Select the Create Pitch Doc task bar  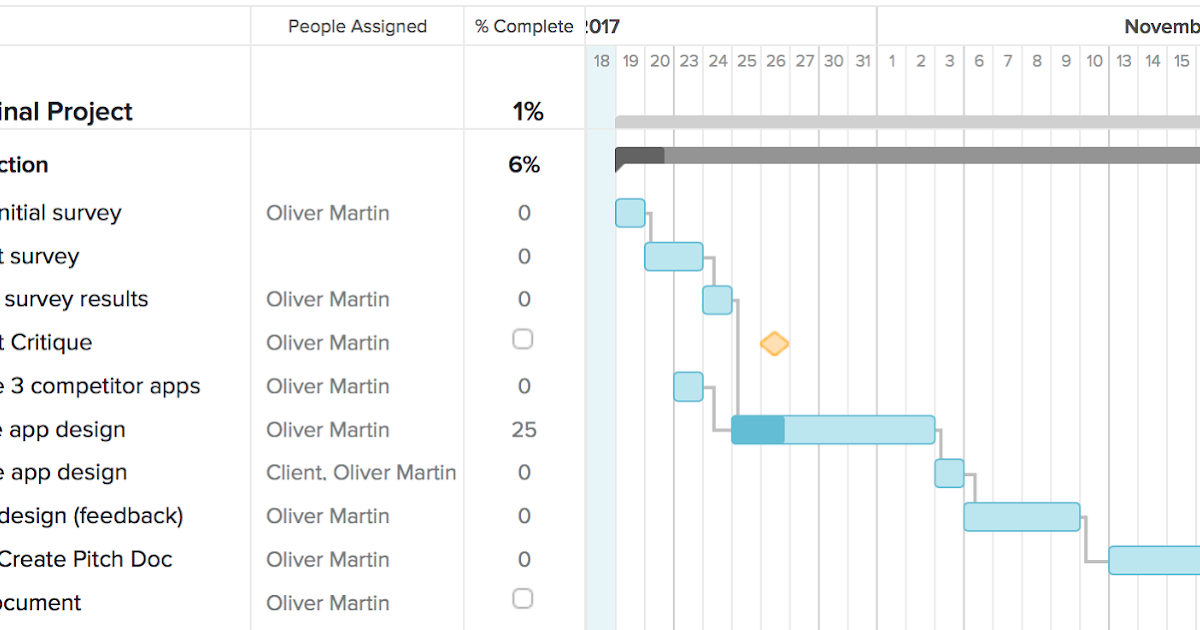pos(1155,560)
